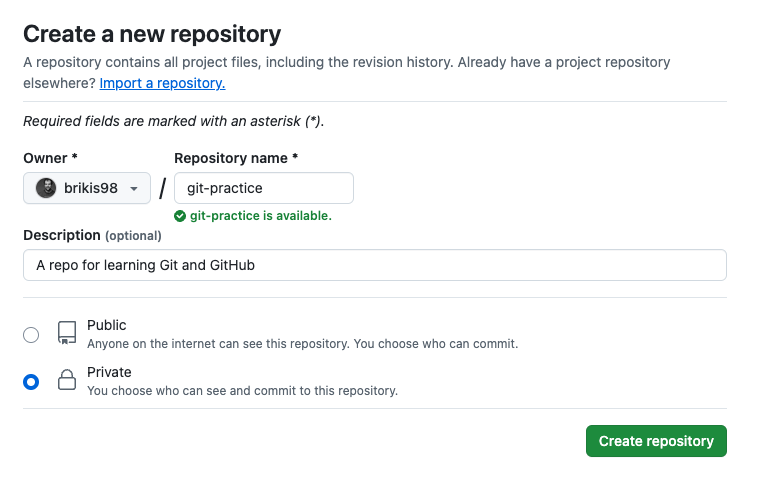
Task: Click the required fields asterisk note
Action: click(173, 121)
